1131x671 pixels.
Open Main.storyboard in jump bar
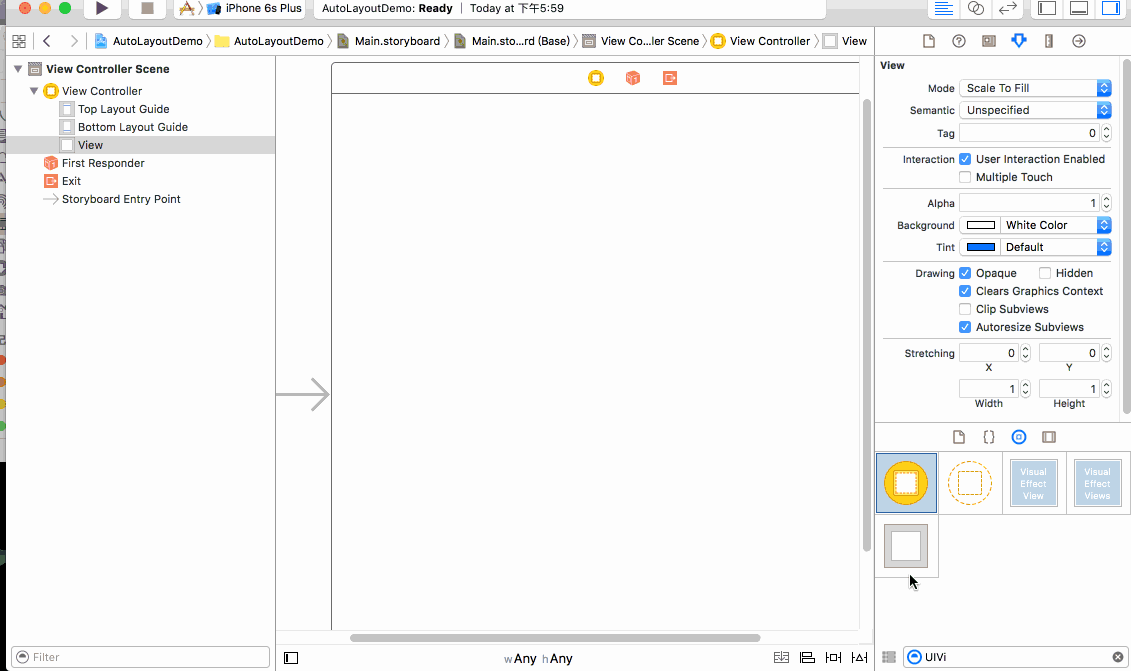pos(389,41)
